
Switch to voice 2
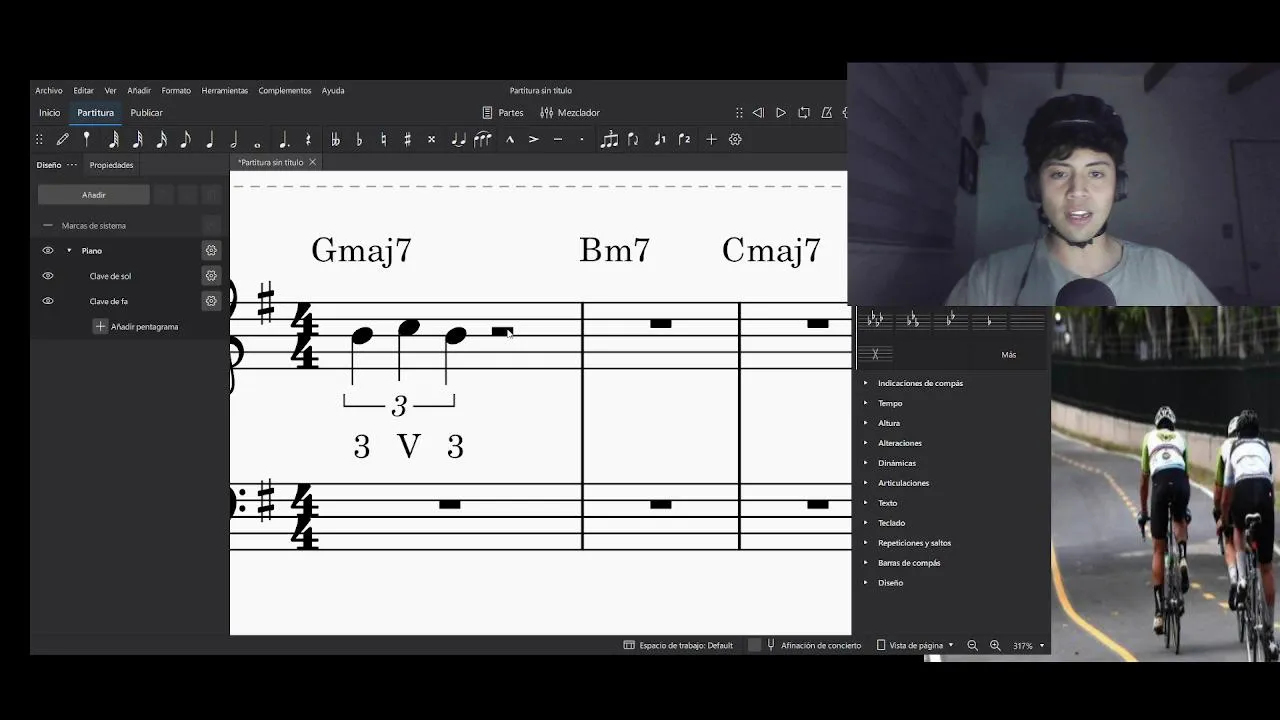click(x=684, y=140)
